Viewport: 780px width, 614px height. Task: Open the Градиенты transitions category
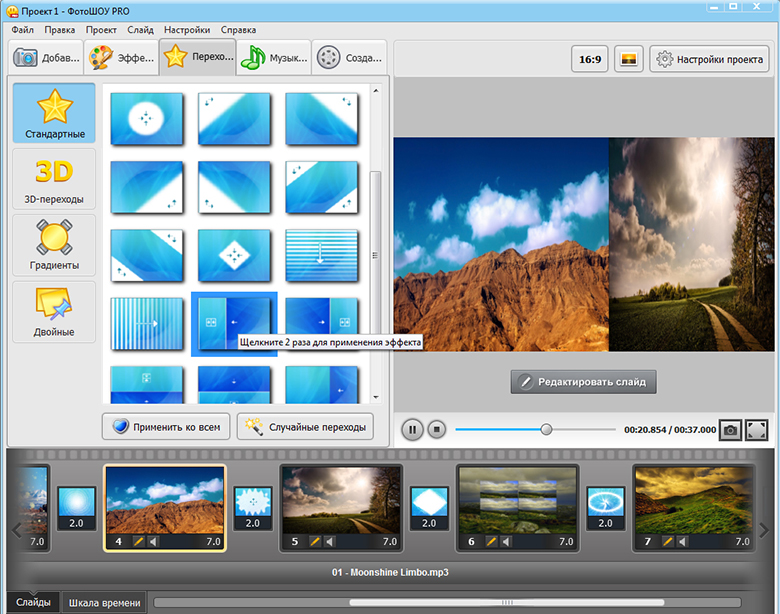[x=54, y=245]
